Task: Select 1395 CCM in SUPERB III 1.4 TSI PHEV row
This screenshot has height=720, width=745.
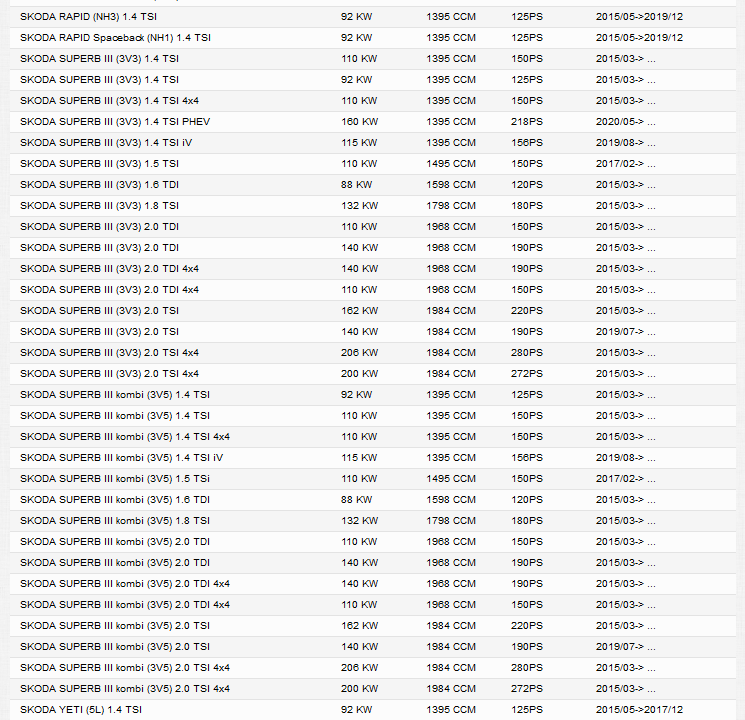Action: (x=451, y=122)
